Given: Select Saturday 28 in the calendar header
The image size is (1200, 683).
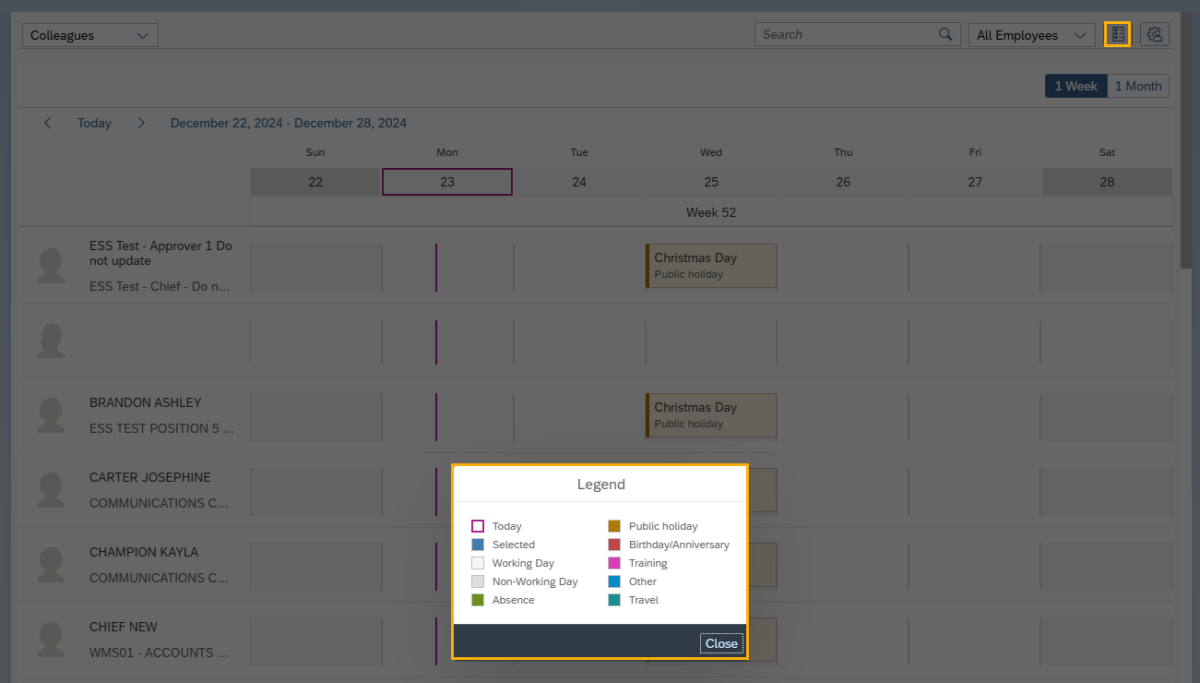Looking at the screenshot, I should tap(1106, 182).
